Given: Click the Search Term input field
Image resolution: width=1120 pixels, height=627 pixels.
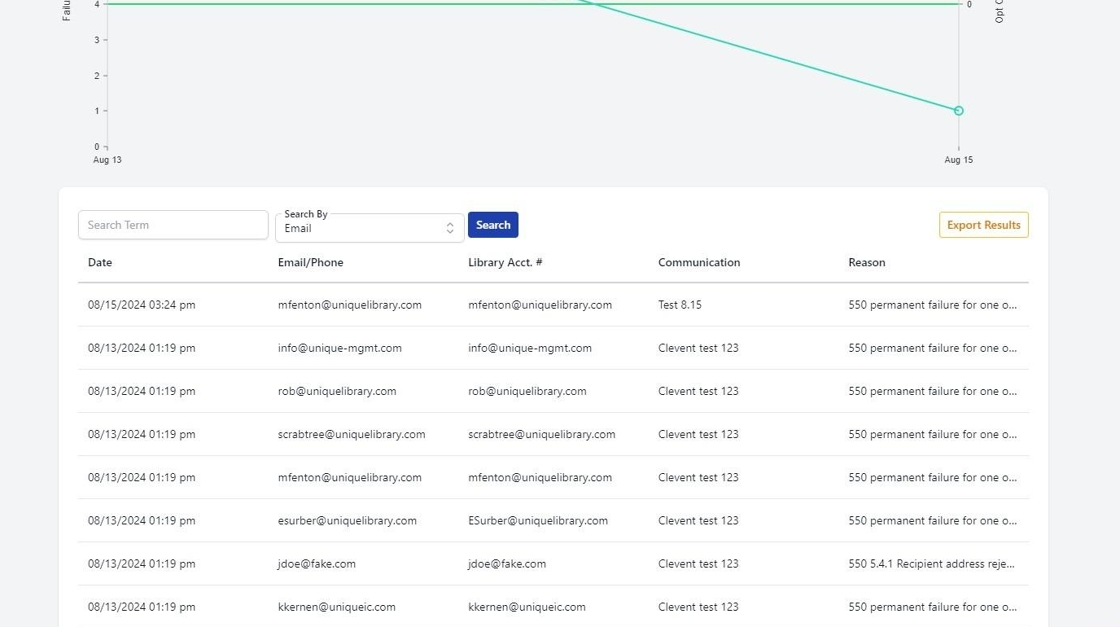Looking at the screenshot, I should pos(173,225).
